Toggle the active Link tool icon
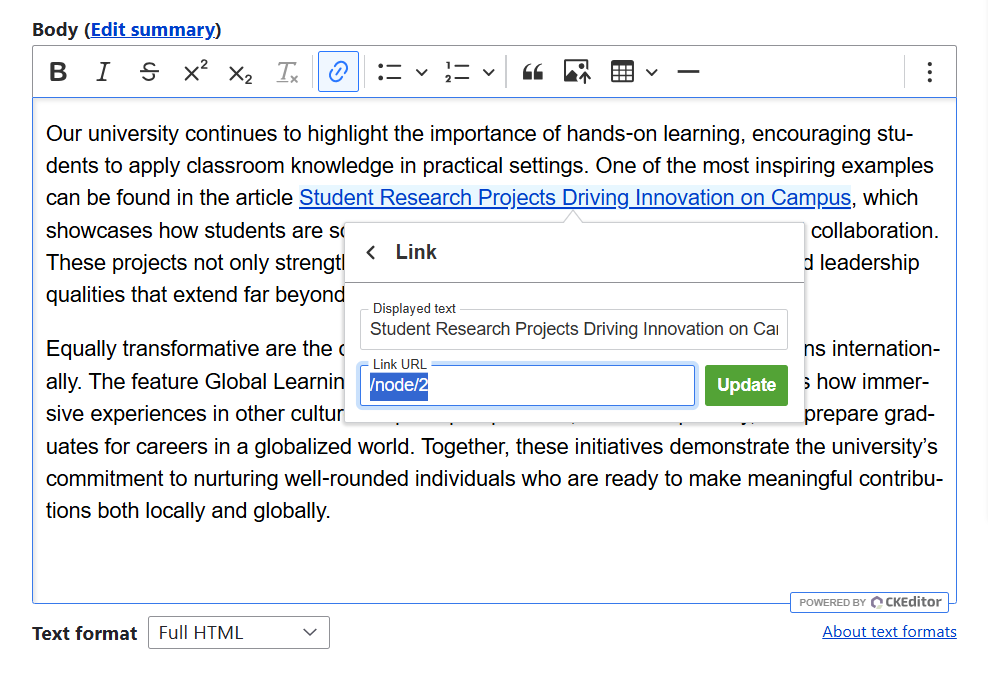 pyautogui.click(x=337, y=71)
